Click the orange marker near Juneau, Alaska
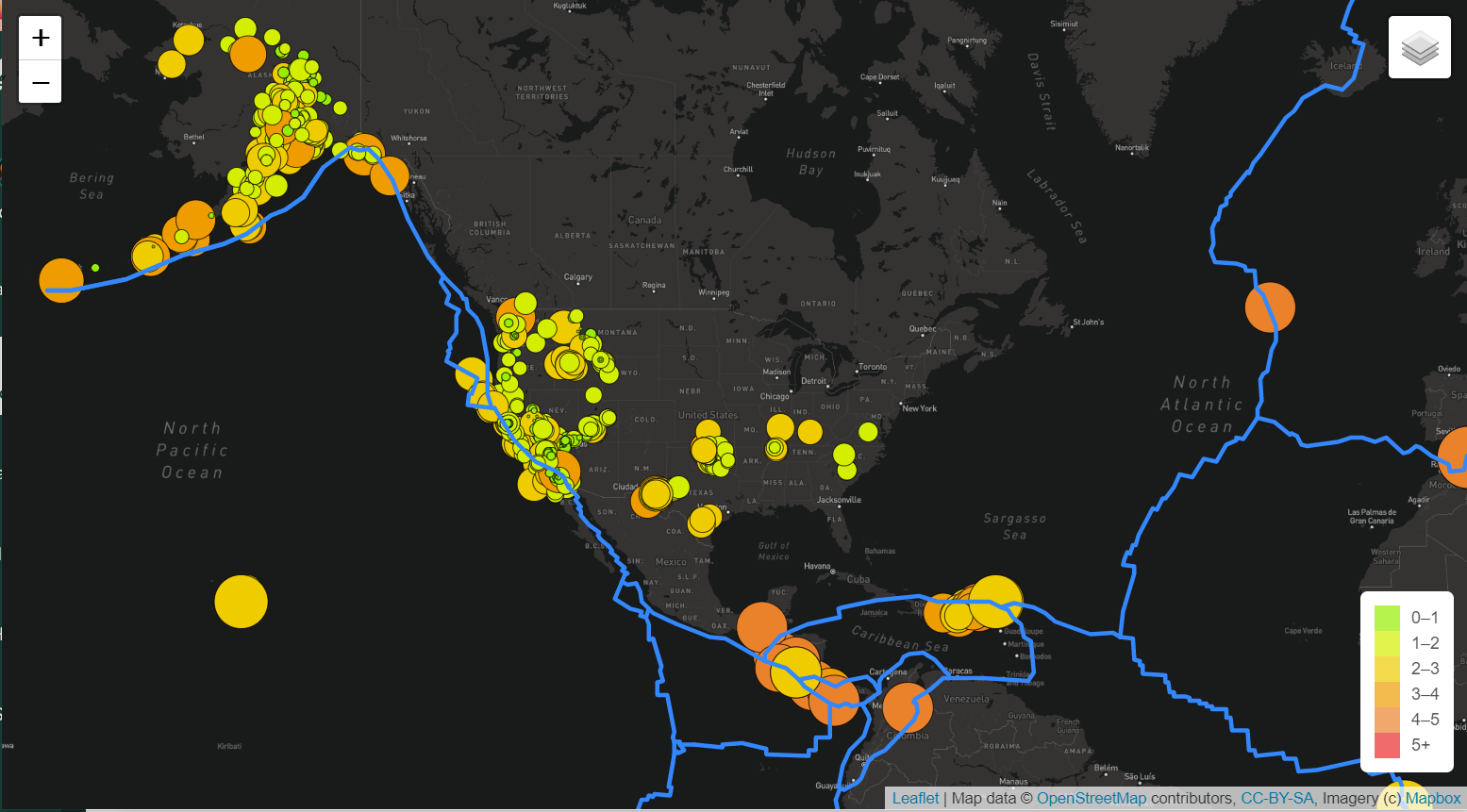 pos(392,174)
